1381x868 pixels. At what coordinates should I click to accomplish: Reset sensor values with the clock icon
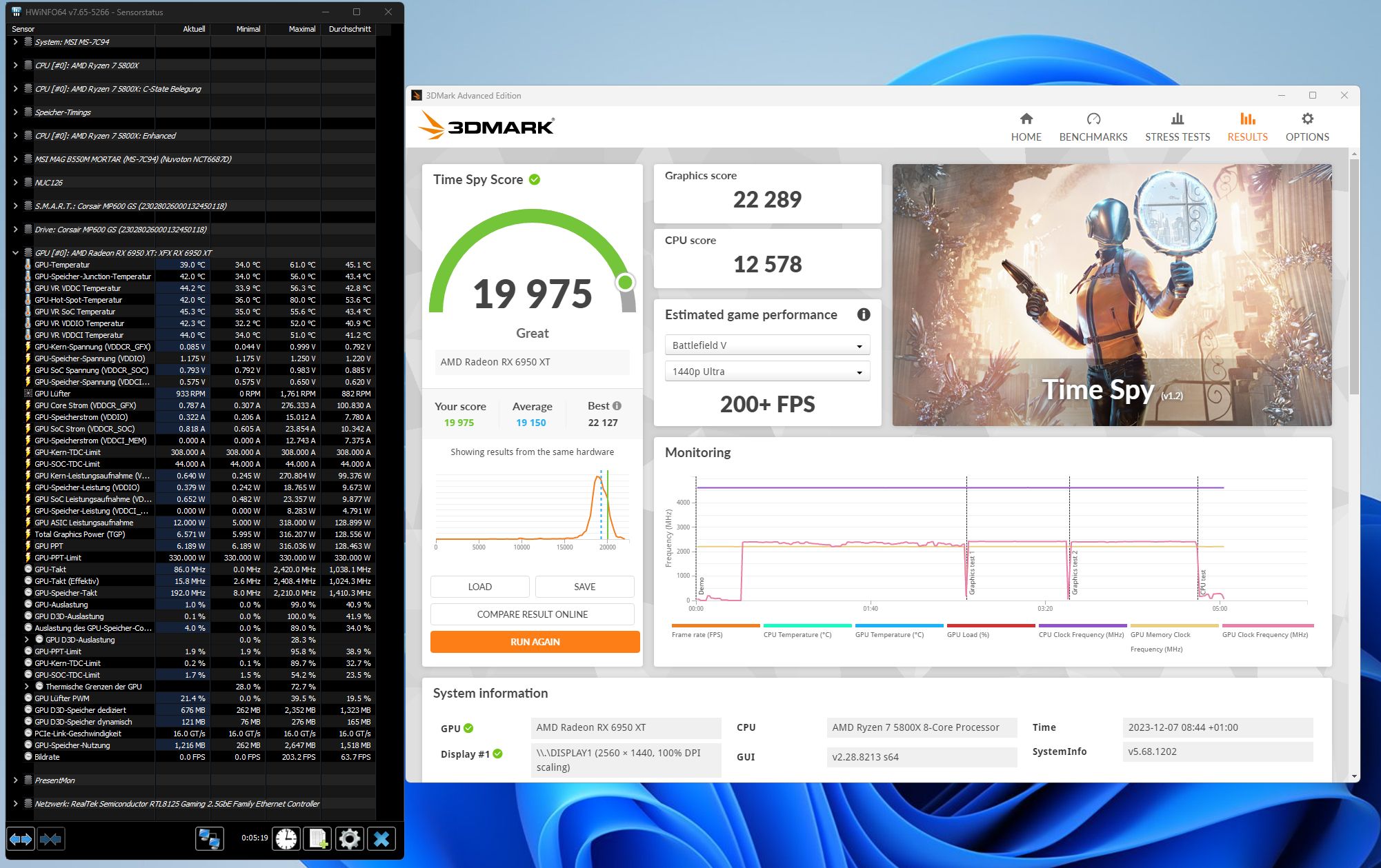click(x=286, y=839)
